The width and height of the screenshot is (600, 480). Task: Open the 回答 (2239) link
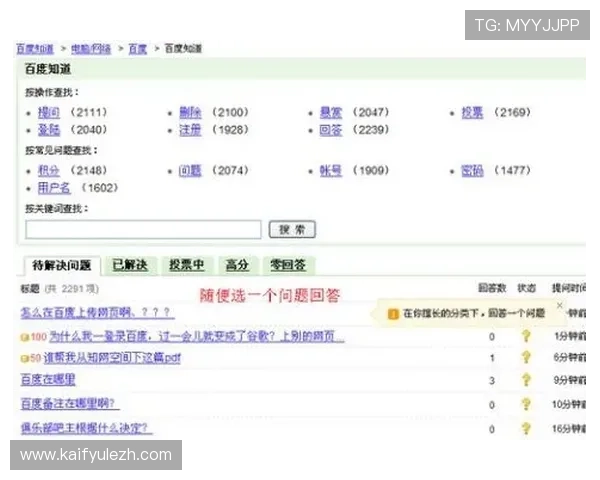click(x=331, y=130)
